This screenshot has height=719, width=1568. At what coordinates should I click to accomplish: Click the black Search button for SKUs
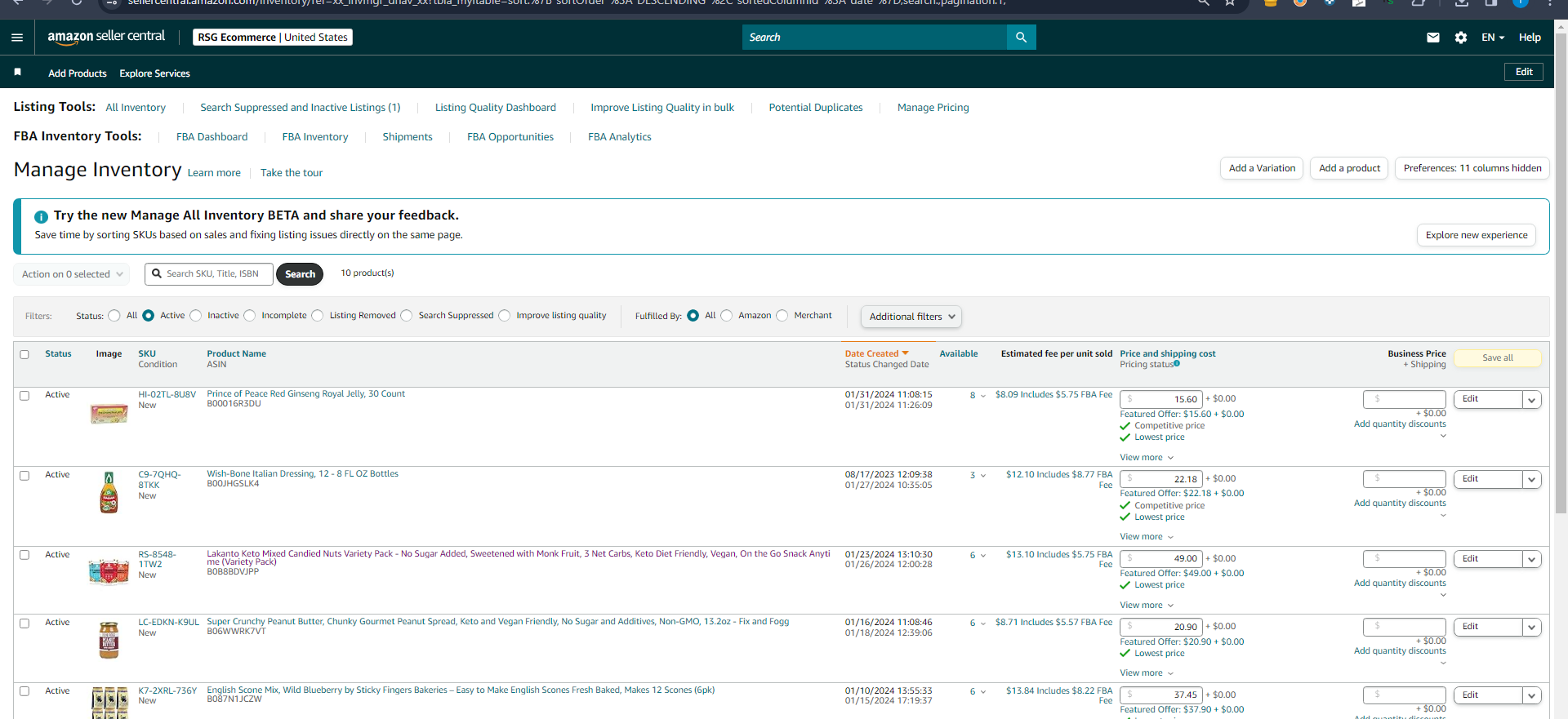tap(300, 274)
